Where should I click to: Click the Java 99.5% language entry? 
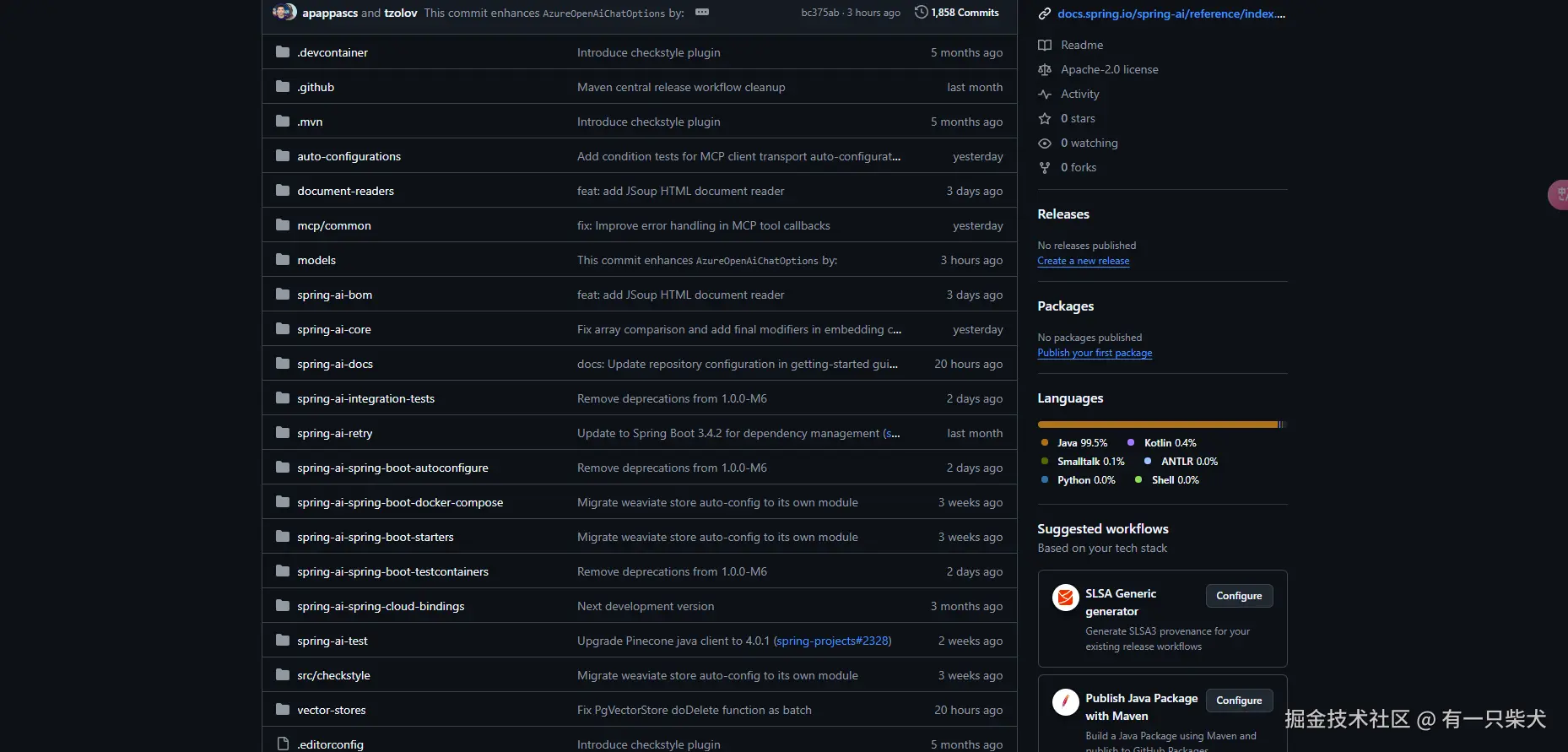(1074, 442)
